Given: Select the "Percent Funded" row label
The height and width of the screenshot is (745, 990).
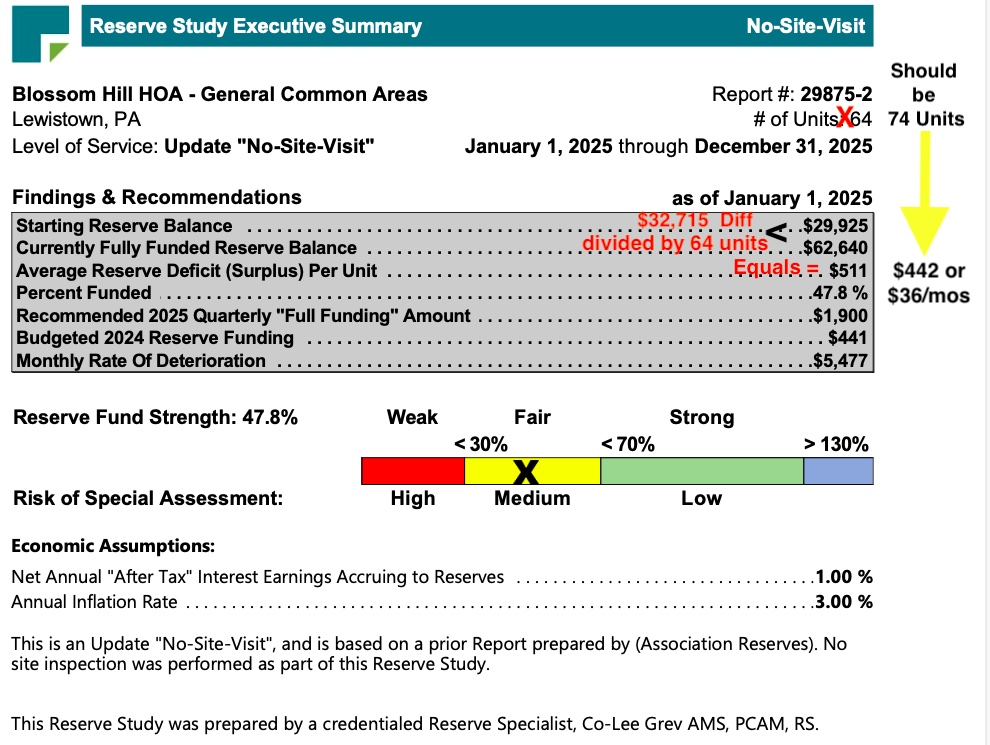Looking at the screenshot, I should click(84, 293).
